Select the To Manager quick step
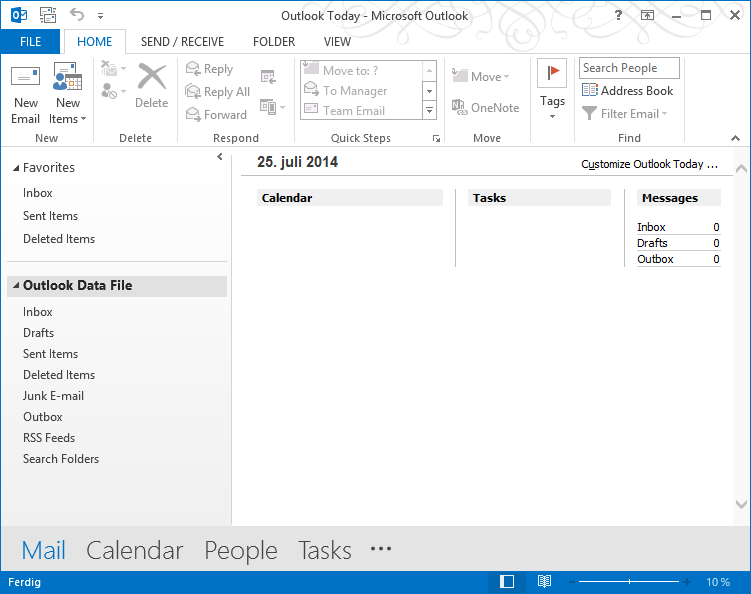 click(361, 91)
